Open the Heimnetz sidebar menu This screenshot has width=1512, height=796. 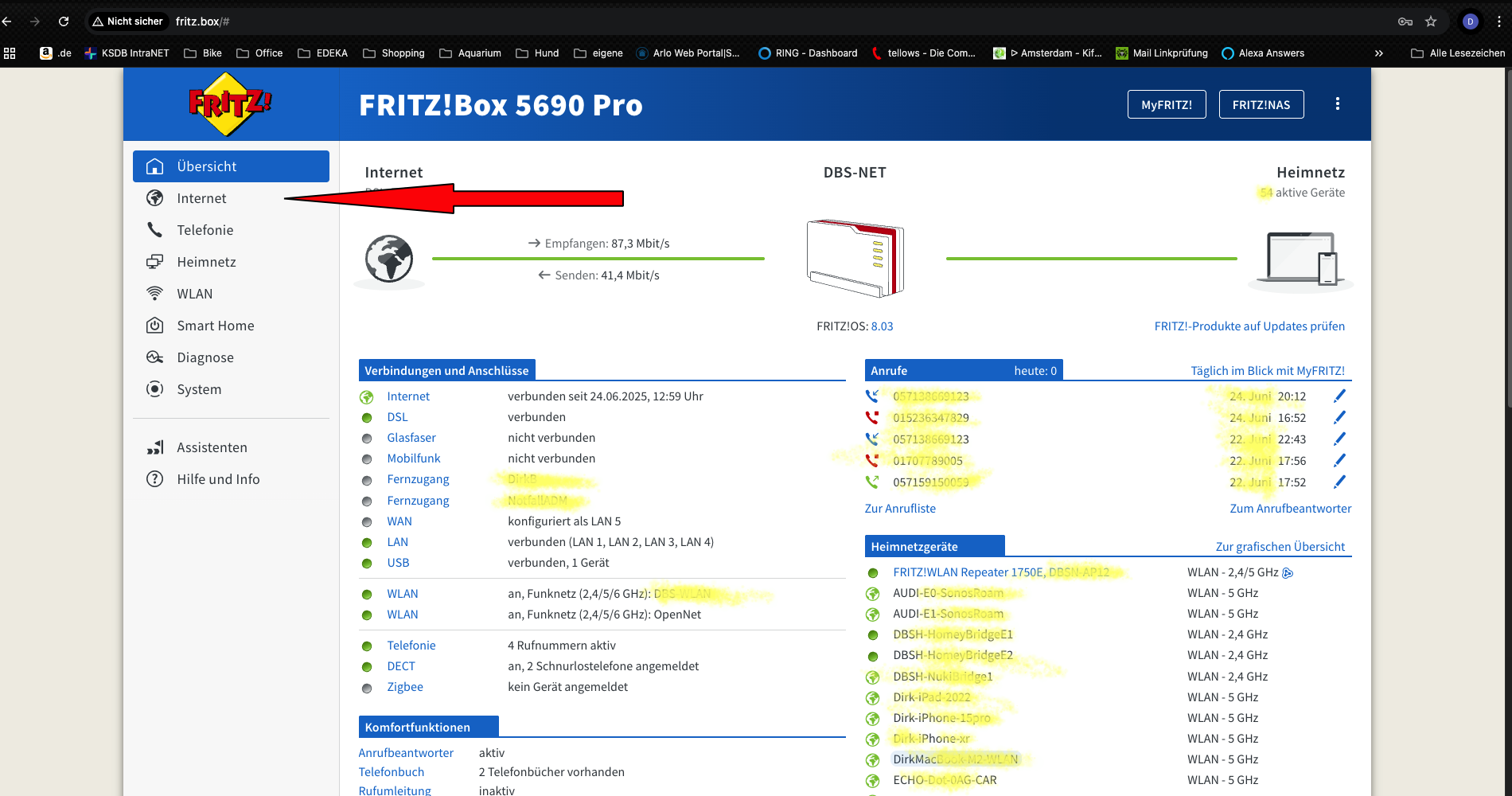[x=231, y=262]
